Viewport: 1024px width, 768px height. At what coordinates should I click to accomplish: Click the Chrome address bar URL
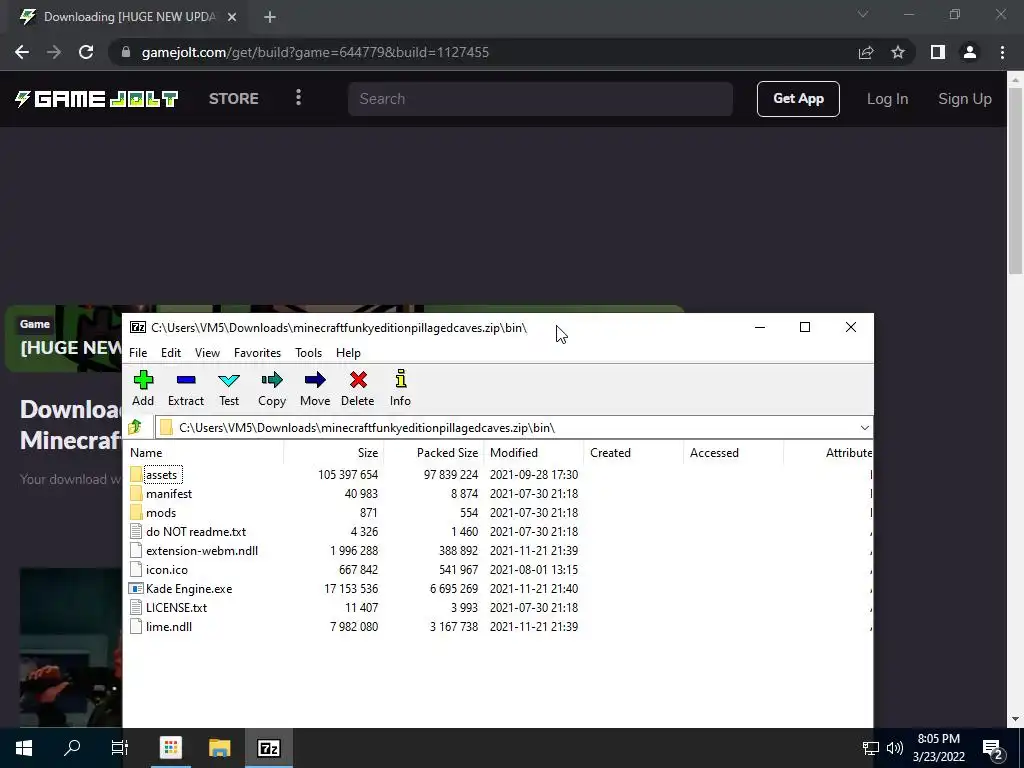click(x=315, y=52)
